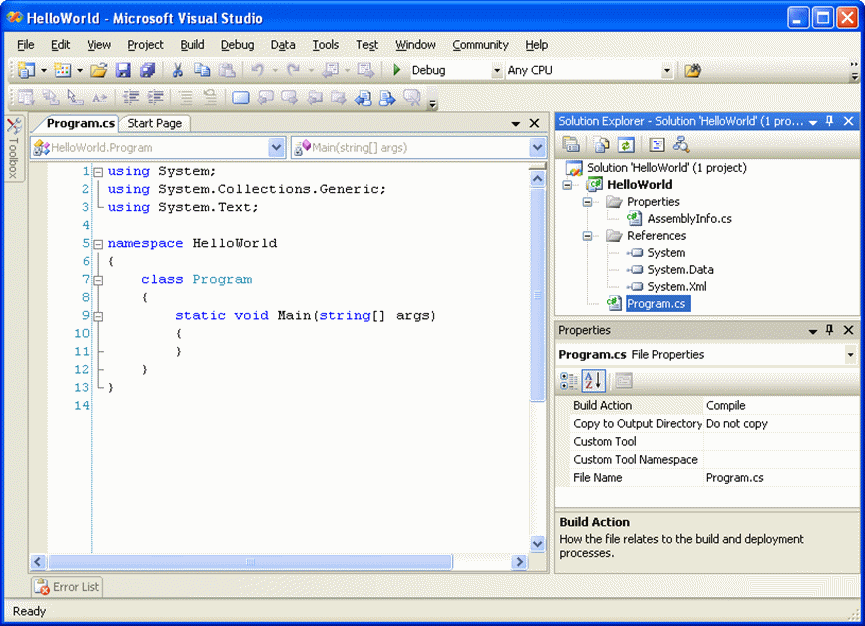This screenshot has height=626, width=865.
Task: Select the Program.cs editor tab
Action: click(x=81, y=123)
